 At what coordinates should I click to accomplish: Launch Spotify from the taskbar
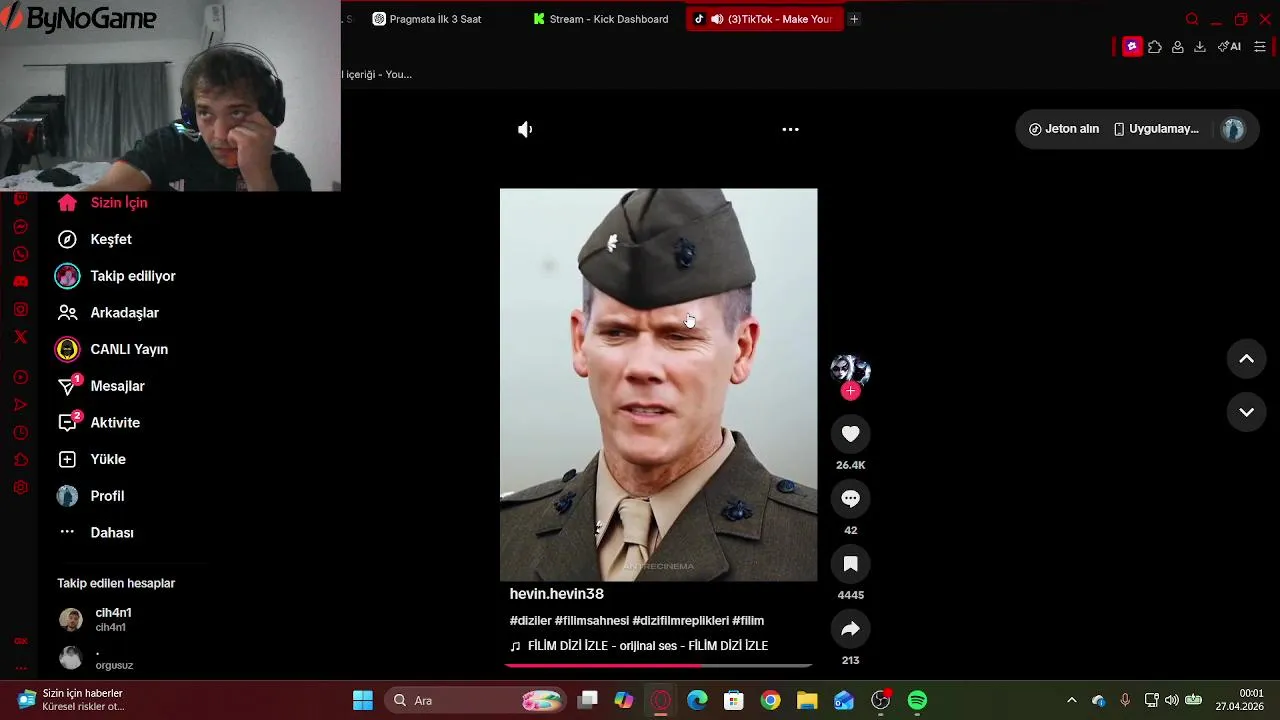click(x=917, y=700)
